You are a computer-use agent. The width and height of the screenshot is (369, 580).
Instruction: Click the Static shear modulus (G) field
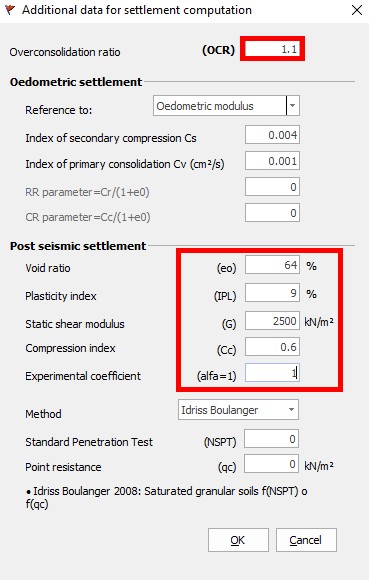click(272, 321)
